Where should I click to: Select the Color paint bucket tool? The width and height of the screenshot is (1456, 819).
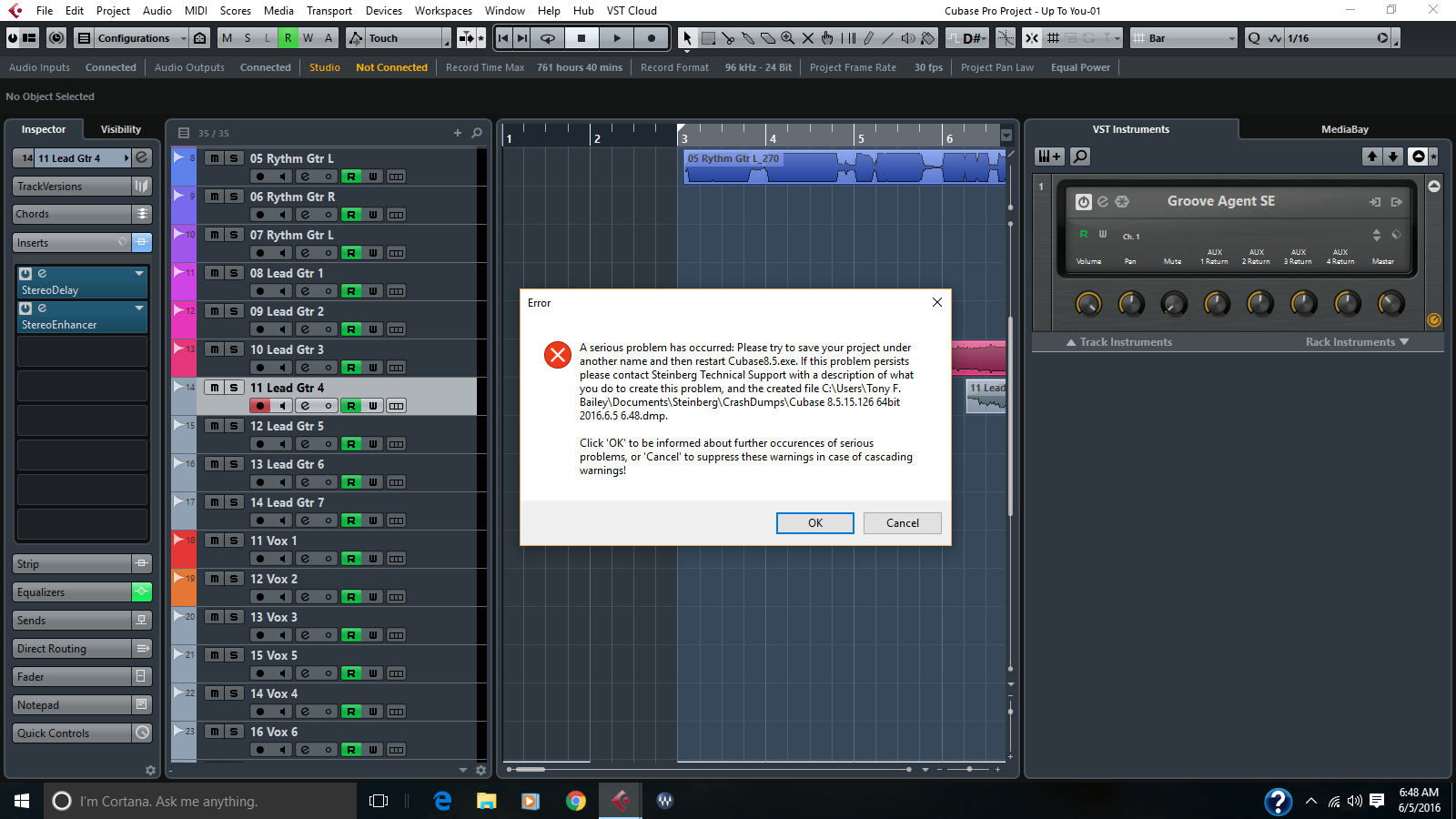928,38
